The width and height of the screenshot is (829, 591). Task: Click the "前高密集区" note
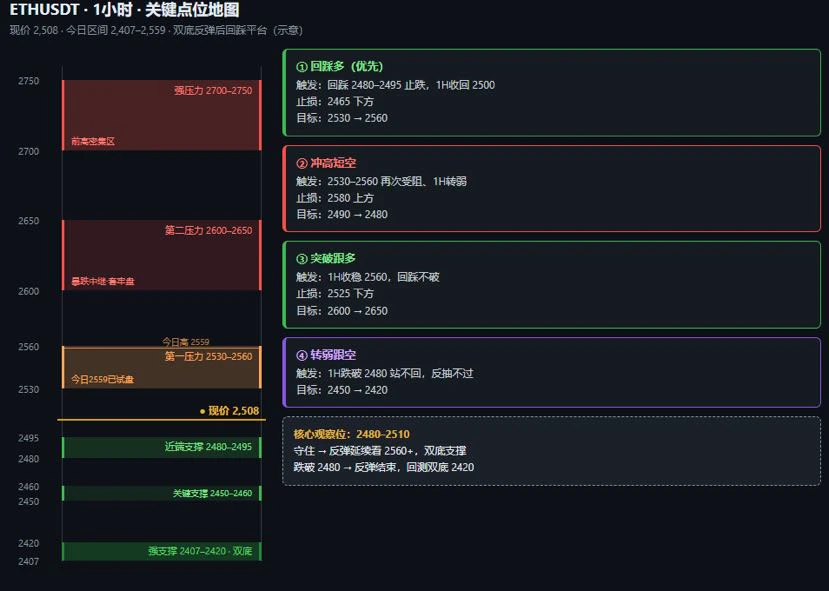point(93,141)
